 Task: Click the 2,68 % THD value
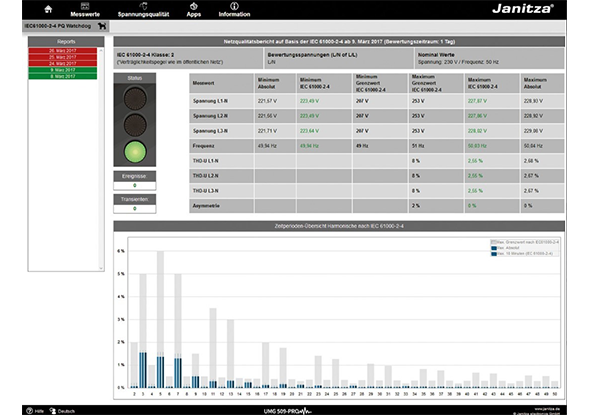coord(531,161)
